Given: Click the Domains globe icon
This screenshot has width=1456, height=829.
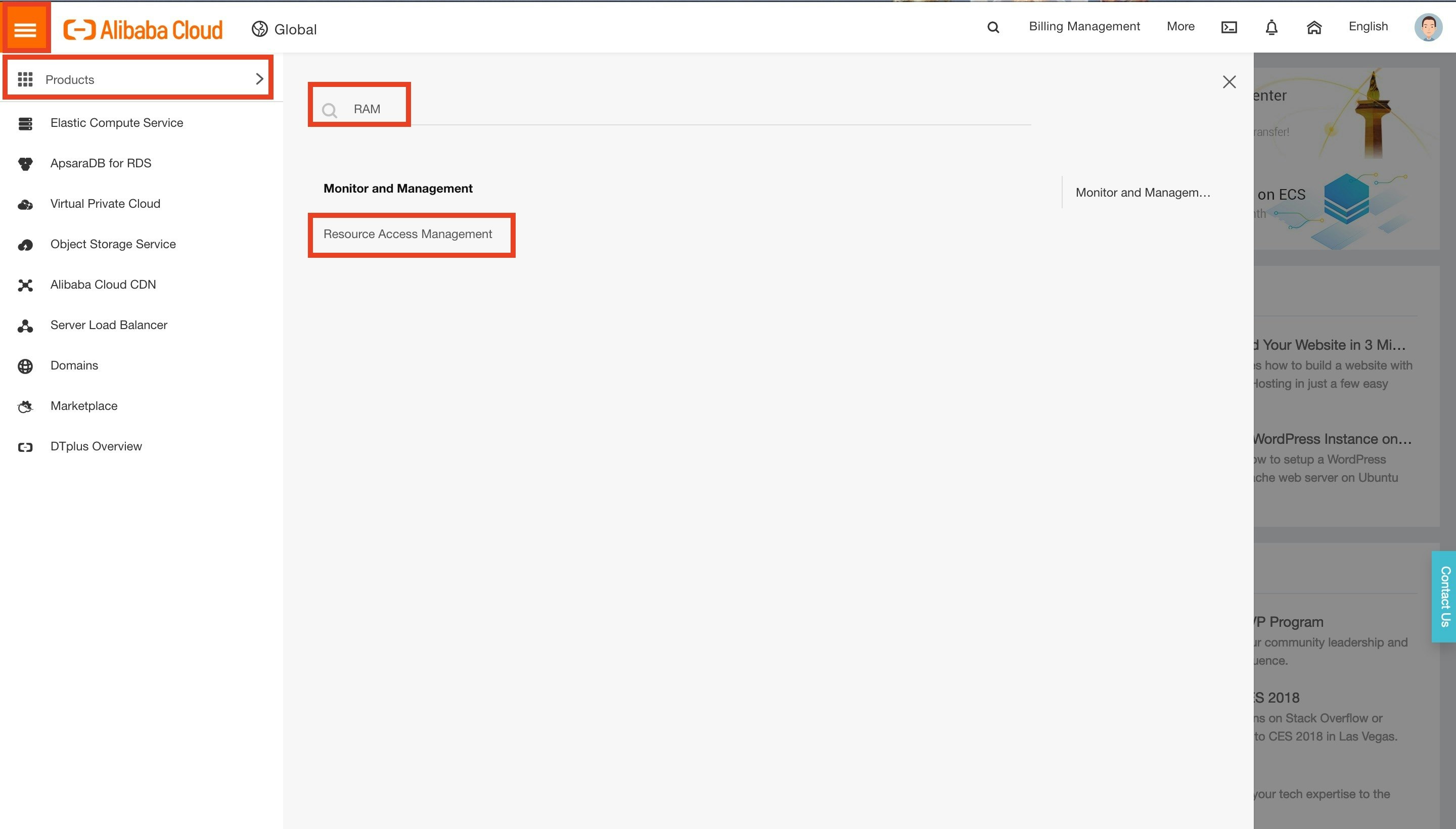Looking at the screenshot, I should [25, 366].
